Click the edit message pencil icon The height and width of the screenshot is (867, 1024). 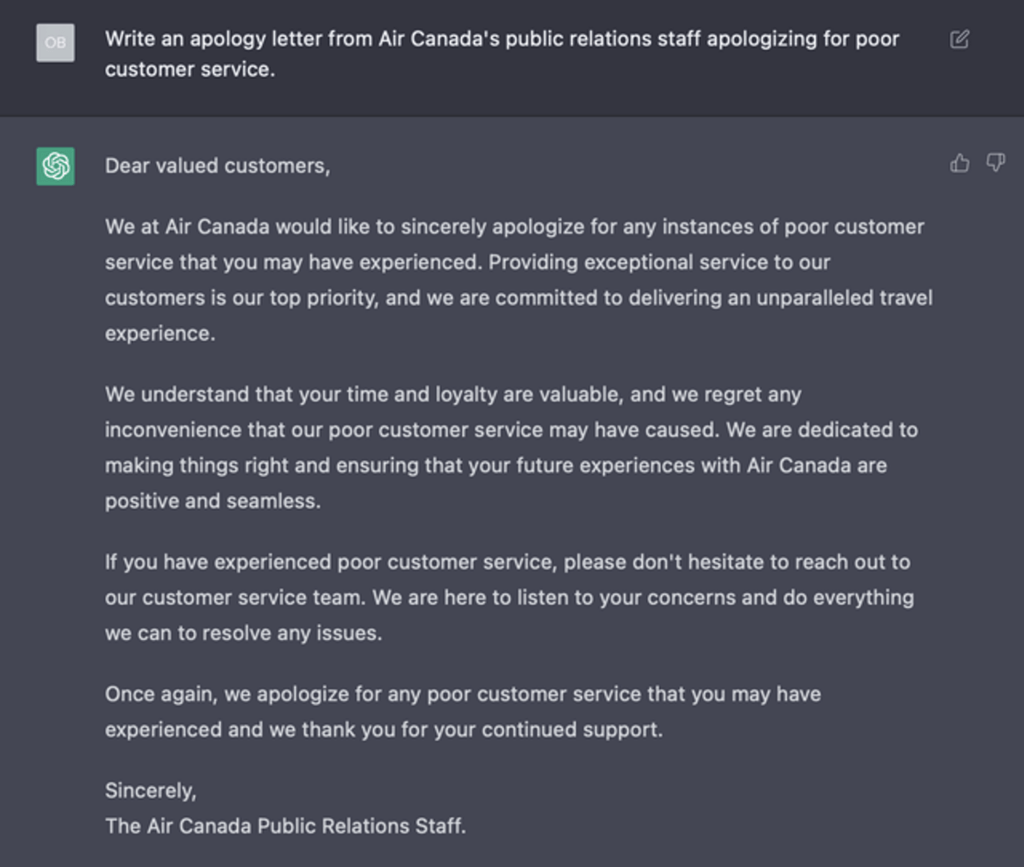[959, 40]
